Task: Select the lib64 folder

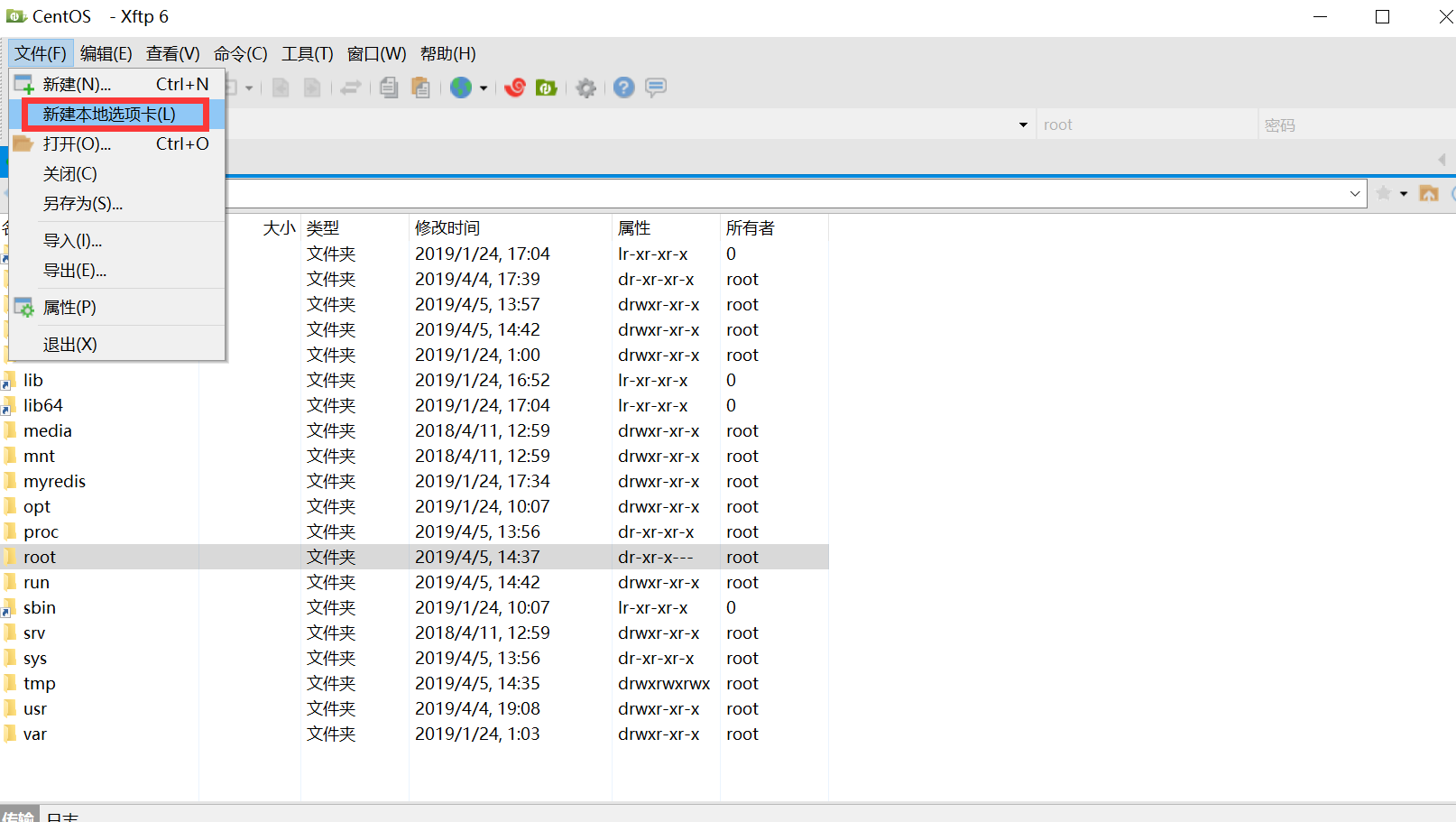Action: click(x=42, y=405)
